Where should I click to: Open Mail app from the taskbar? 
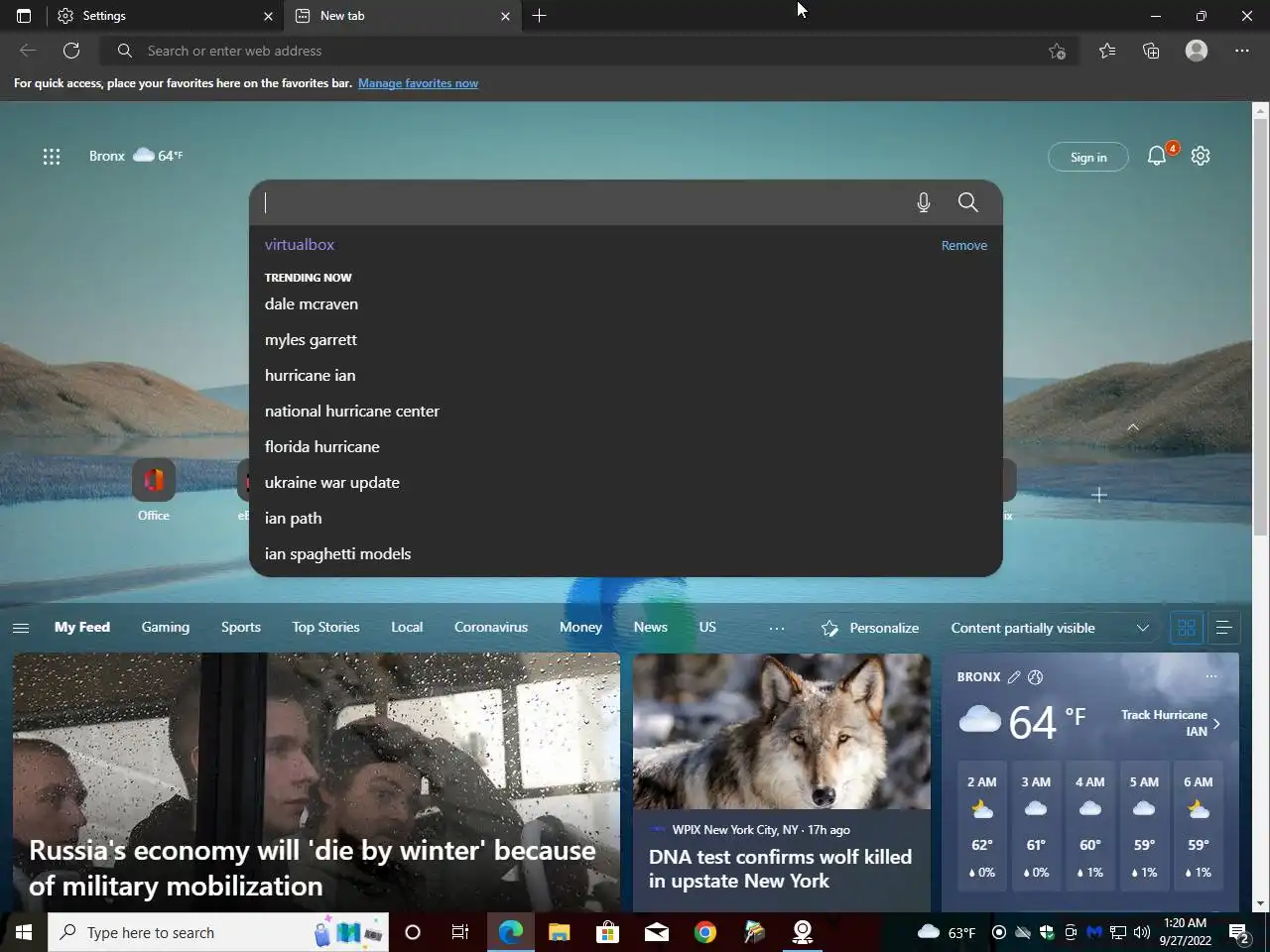point(657,932)
